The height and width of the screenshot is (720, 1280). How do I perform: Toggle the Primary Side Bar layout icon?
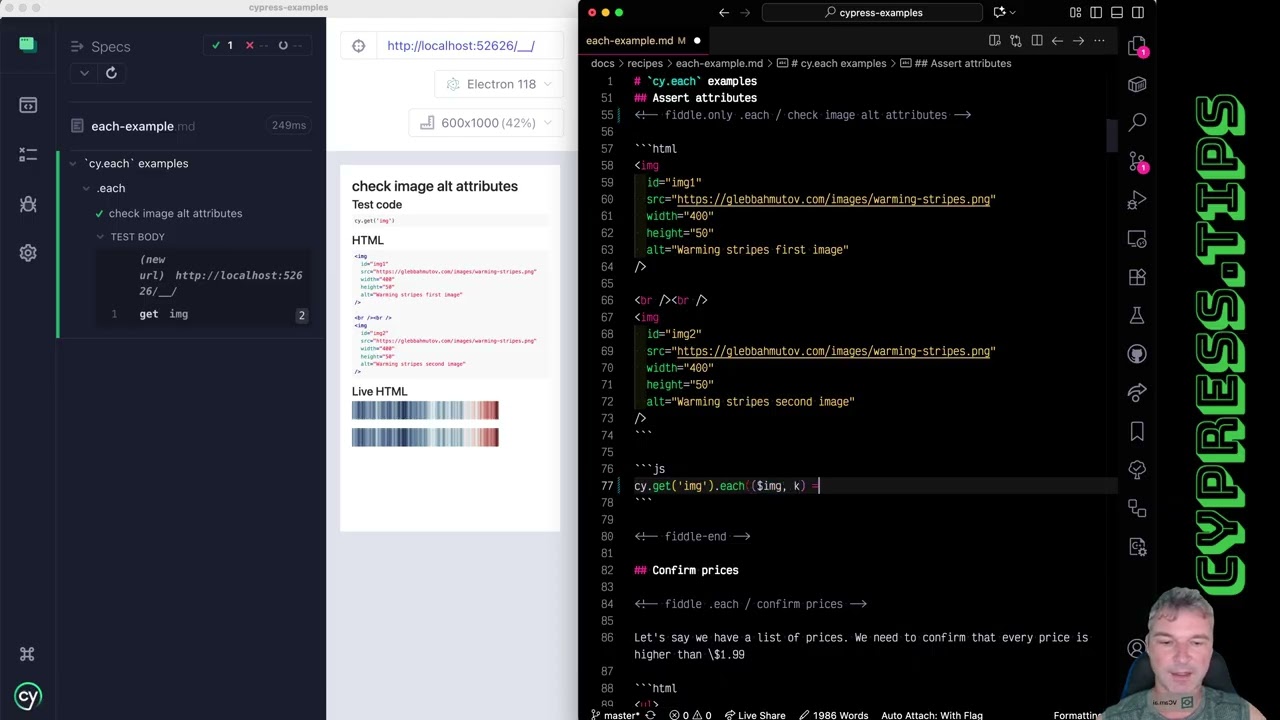coord(1097,12)
